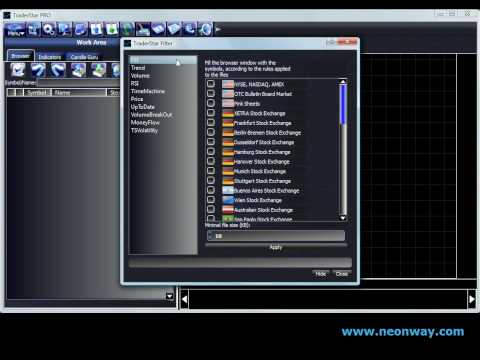The height and width of the screenshot is (360, 480).
Task: Click the blue up-arrow document toolbar icon
Action: click(96, 29)
